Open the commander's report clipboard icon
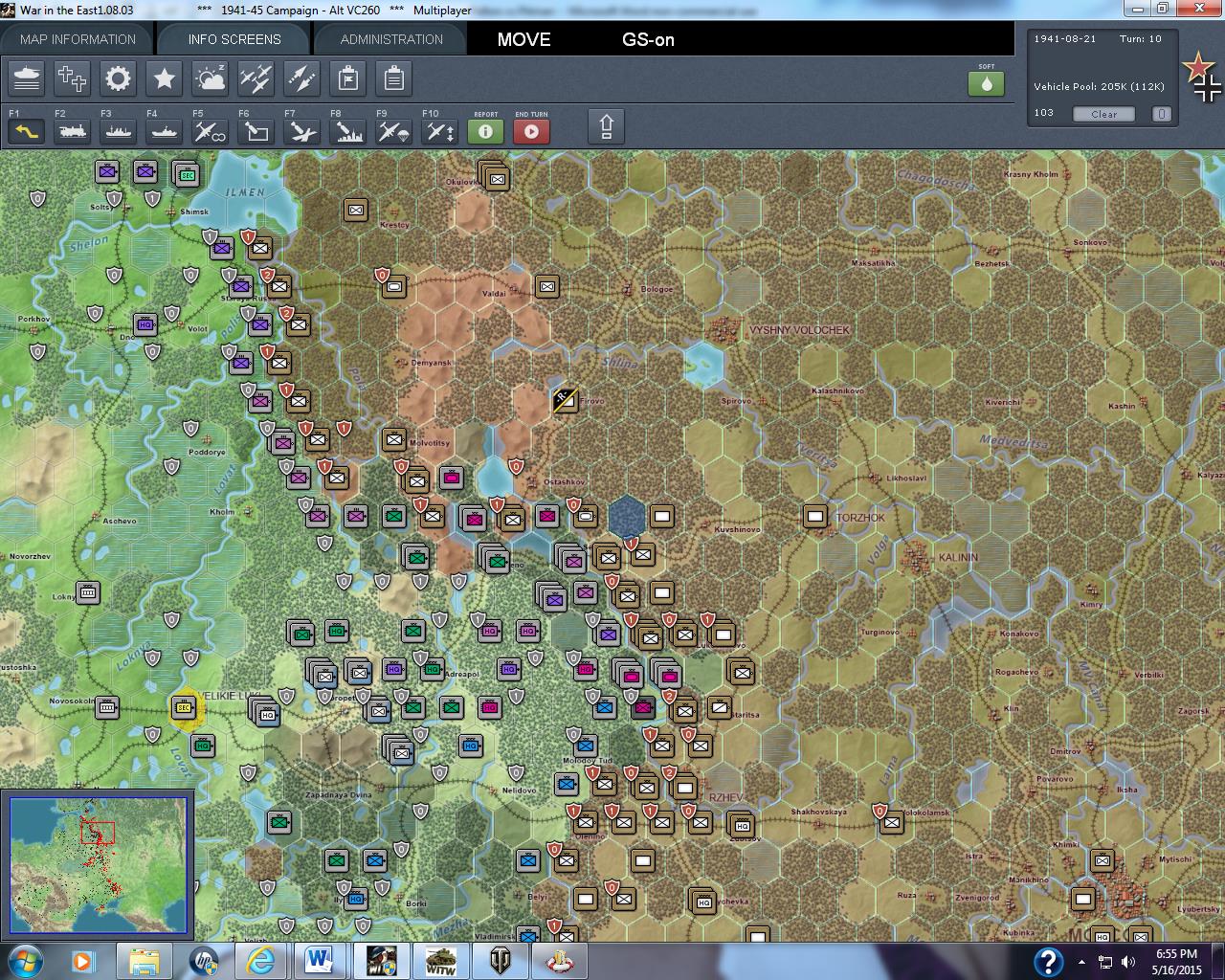Viewport: 1225px width, 980px height. (x=393, y=79)
